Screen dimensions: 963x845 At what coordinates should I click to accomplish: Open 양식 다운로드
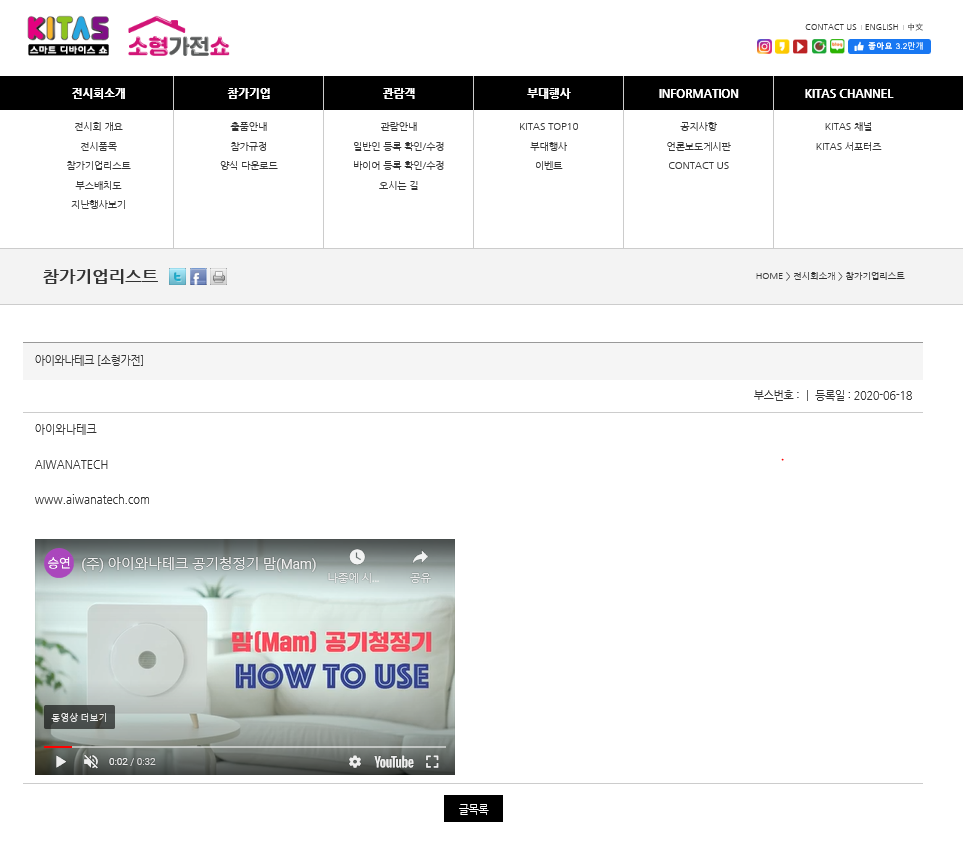click(x=249, y=166)
